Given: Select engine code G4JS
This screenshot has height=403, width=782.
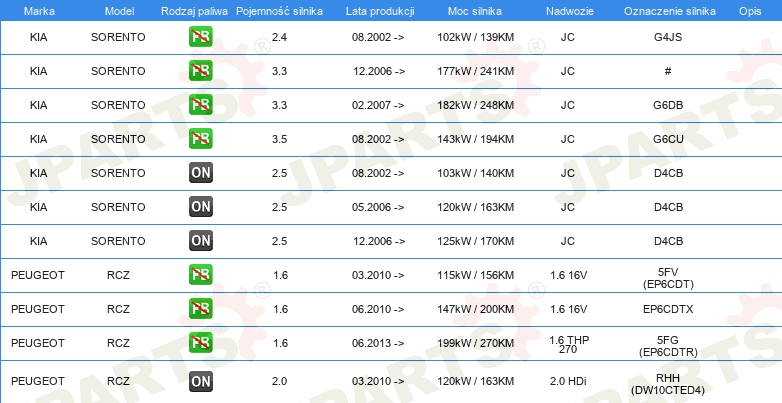Looking at the screenshot, I should pos(668,37).
